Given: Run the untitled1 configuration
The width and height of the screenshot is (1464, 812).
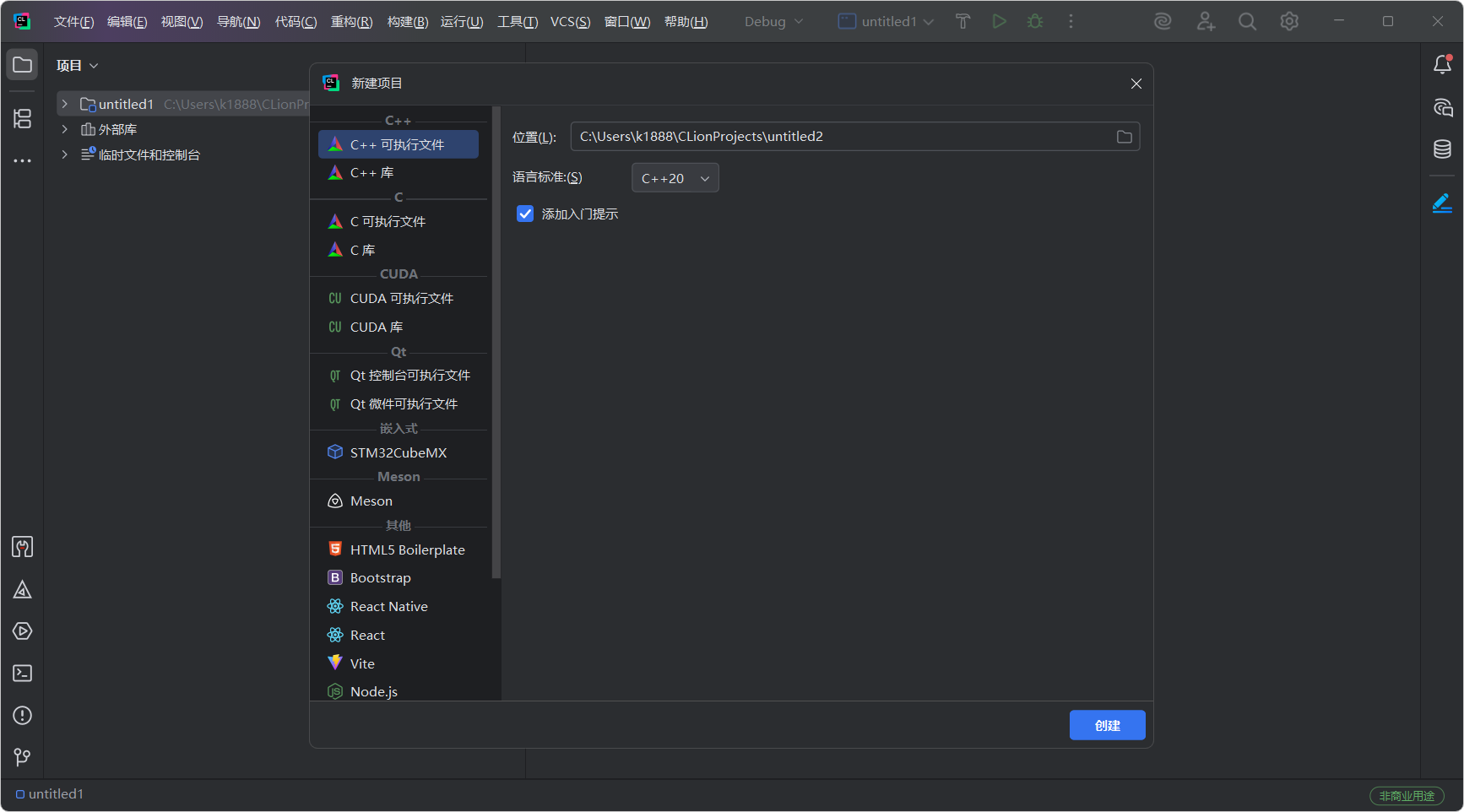Looking at the screenshot, I should (x=999, y=22).
